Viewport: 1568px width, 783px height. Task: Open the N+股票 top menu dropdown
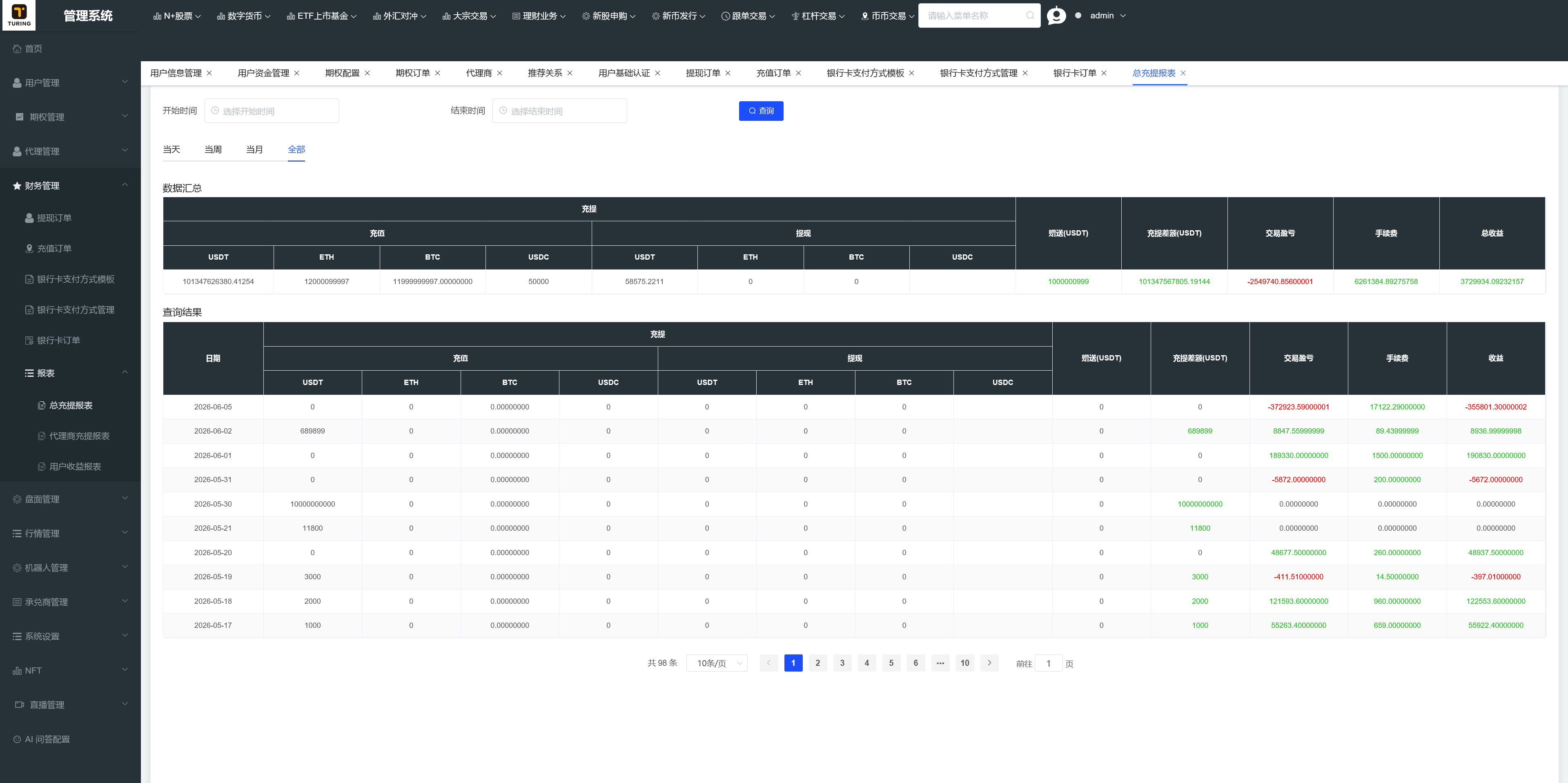(x=177, y=16)
